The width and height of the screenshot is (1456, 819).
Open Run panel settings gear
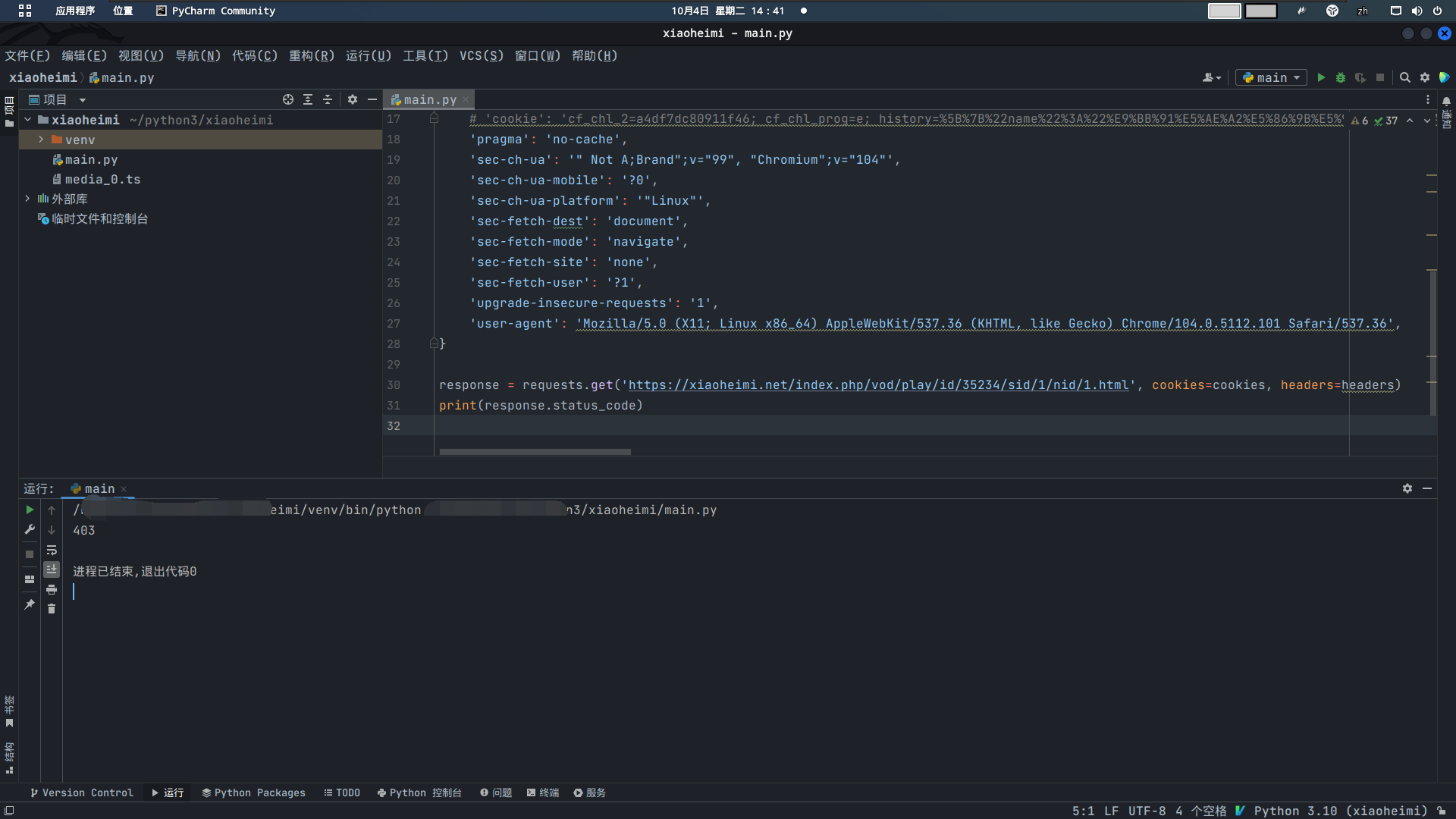[1407, 488]
